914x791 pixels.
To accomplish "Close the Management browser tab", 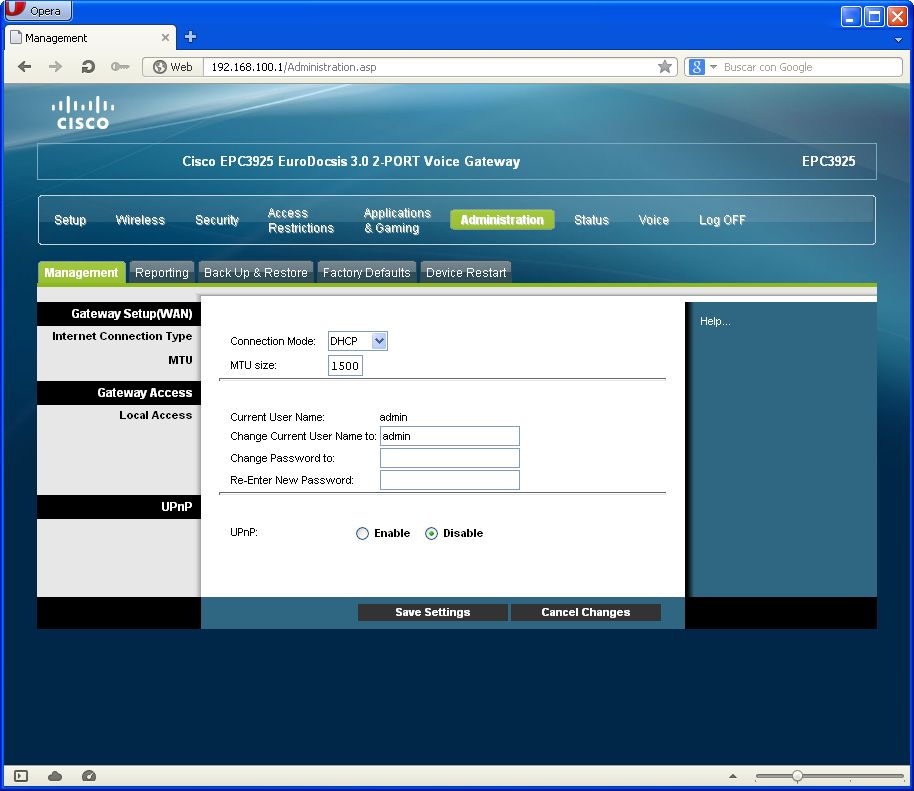I will 165,37.
